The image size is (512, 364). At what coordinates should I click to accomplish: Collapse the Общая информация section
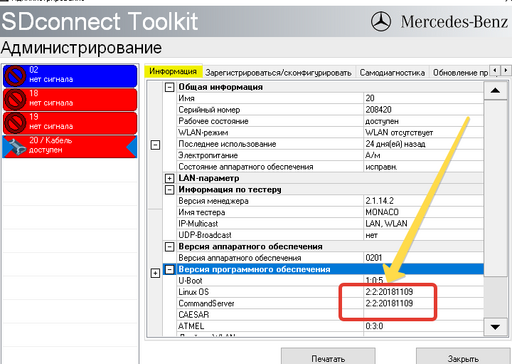[170, 87]
